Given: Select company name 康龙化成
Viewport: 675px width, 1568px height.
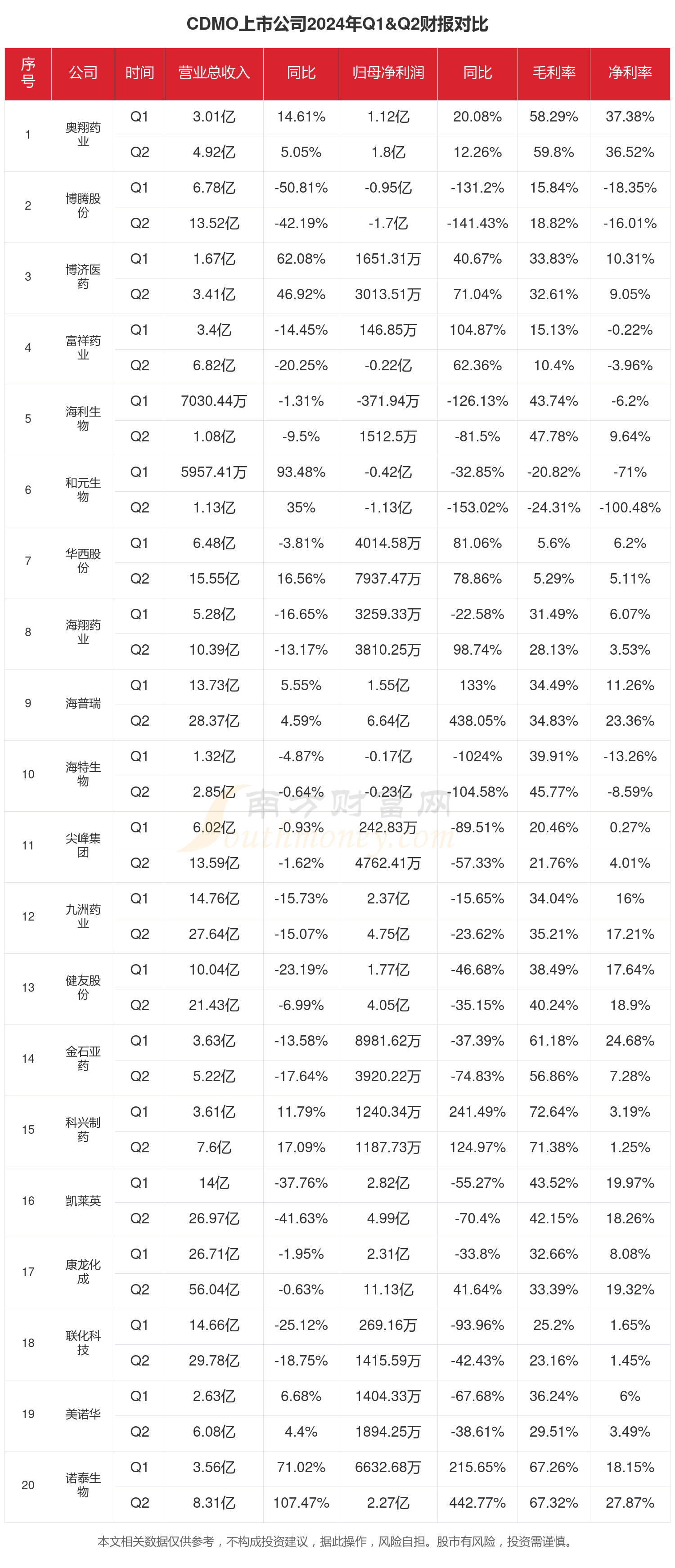Looking at the screenshot, I should point(83,1271).
